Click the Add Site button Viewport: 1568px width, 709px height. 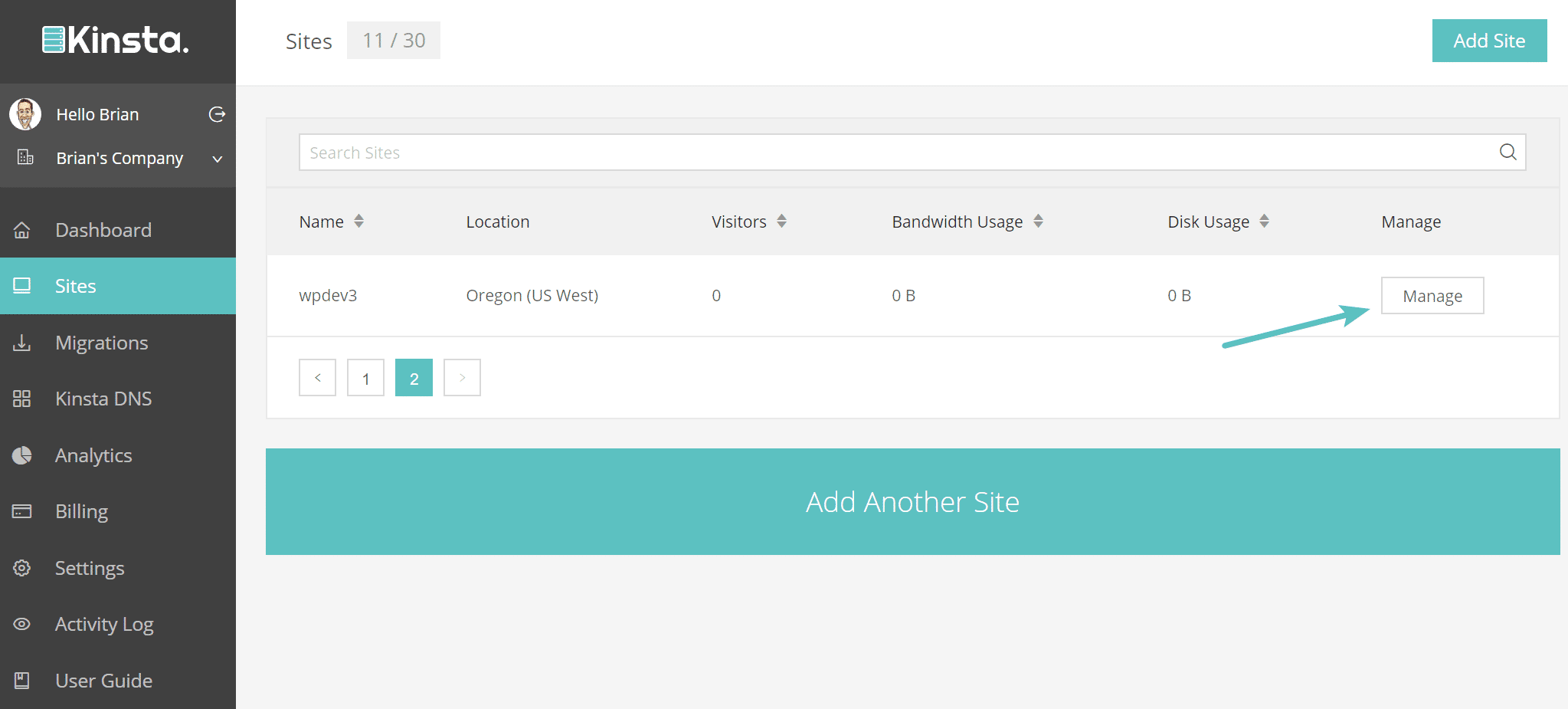click(x=1489, y=41)
